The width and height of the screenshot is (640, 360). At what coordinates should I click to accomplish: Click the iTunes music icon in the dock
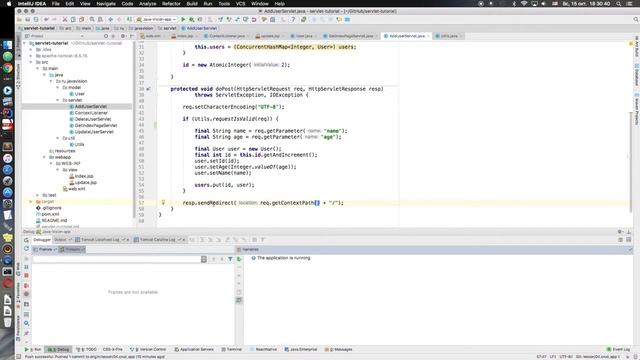click(7, 158)
